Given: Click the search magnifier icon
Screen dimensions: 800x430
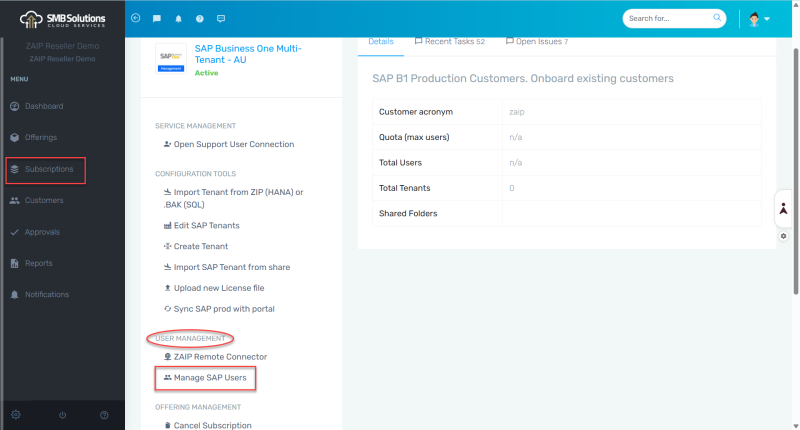Looking at the screenshot, I should click(717, 18).
